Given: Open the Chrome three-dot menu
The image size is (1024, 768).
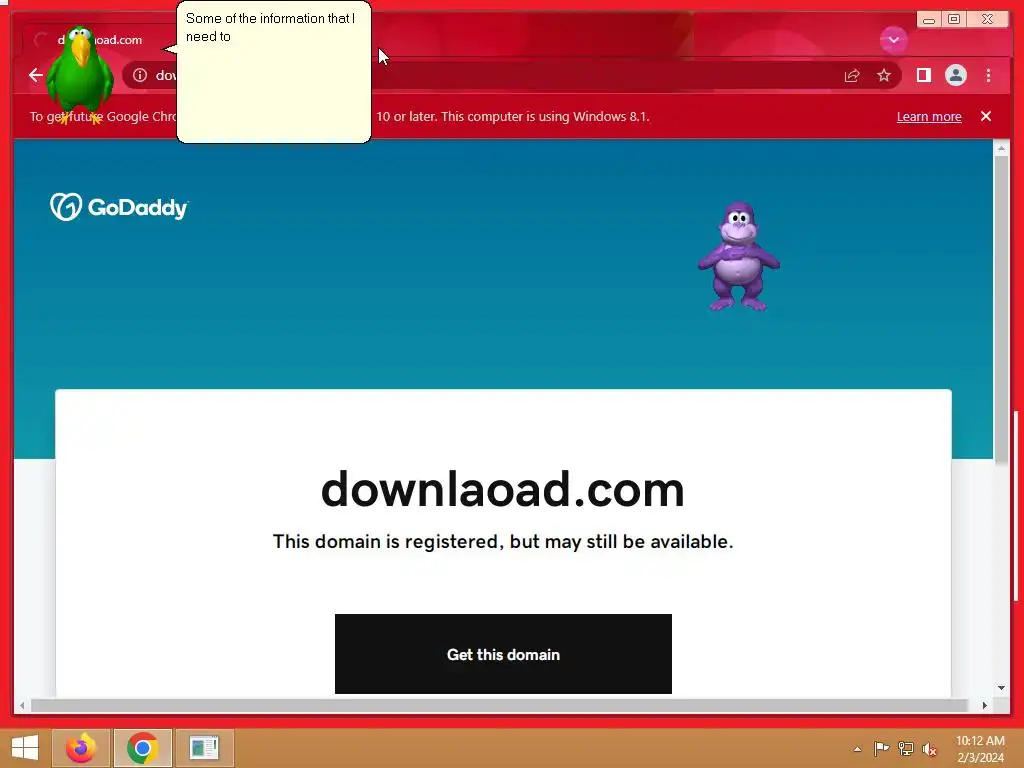Looking at the screenshot, I should (x=988, y=76).
